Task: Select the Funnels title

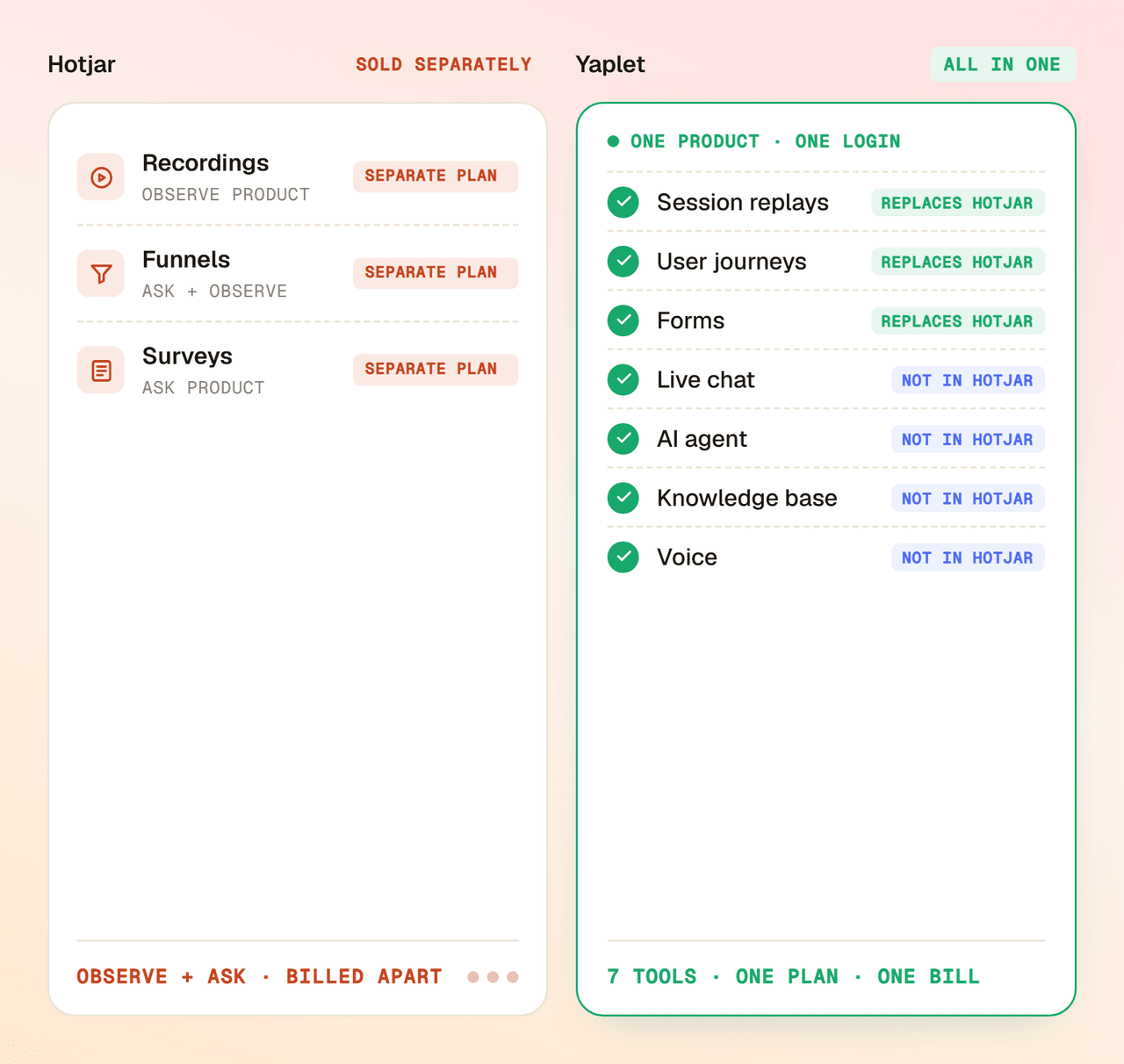Action: (186, 260)
